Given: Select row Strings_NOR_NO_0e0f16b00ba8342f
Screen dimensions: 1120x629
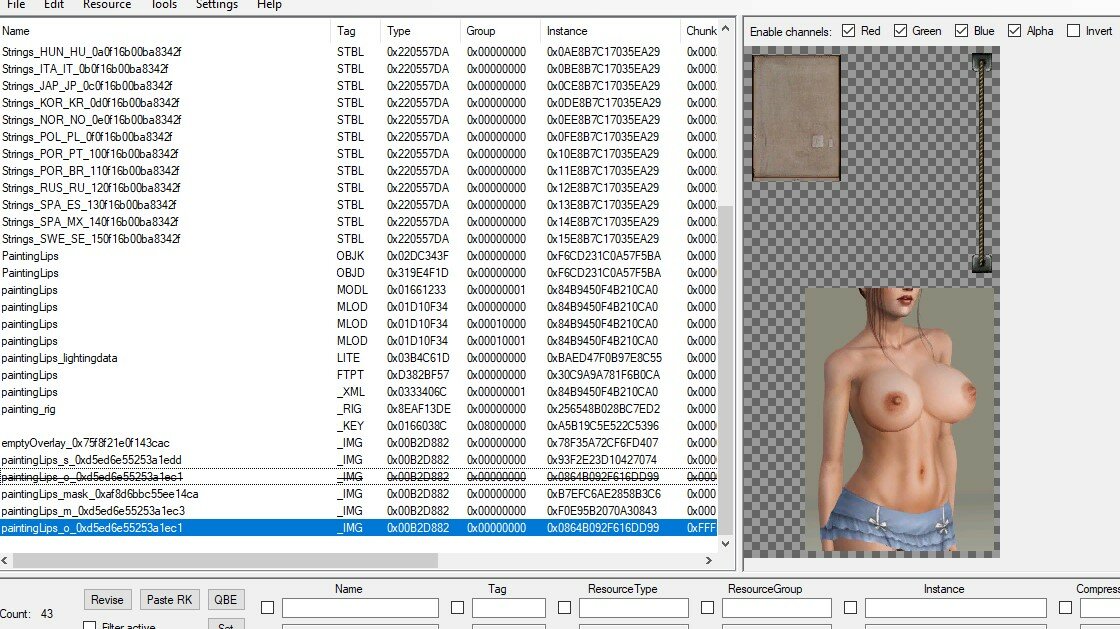Looking at the screenshot, I should point(359,120).
